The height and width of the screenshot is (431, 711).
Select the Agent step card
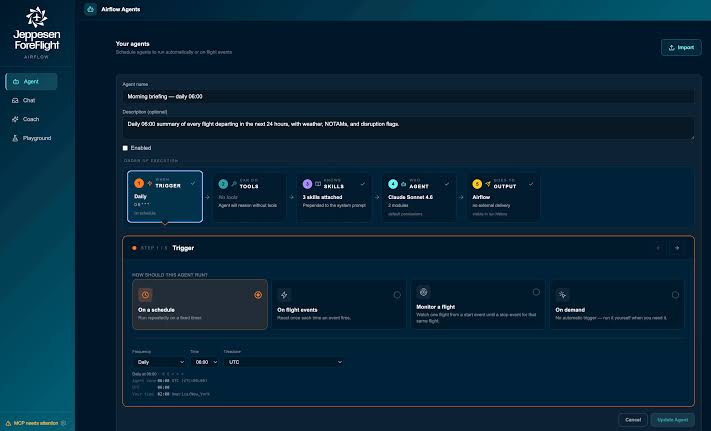[x=419, y=198]
